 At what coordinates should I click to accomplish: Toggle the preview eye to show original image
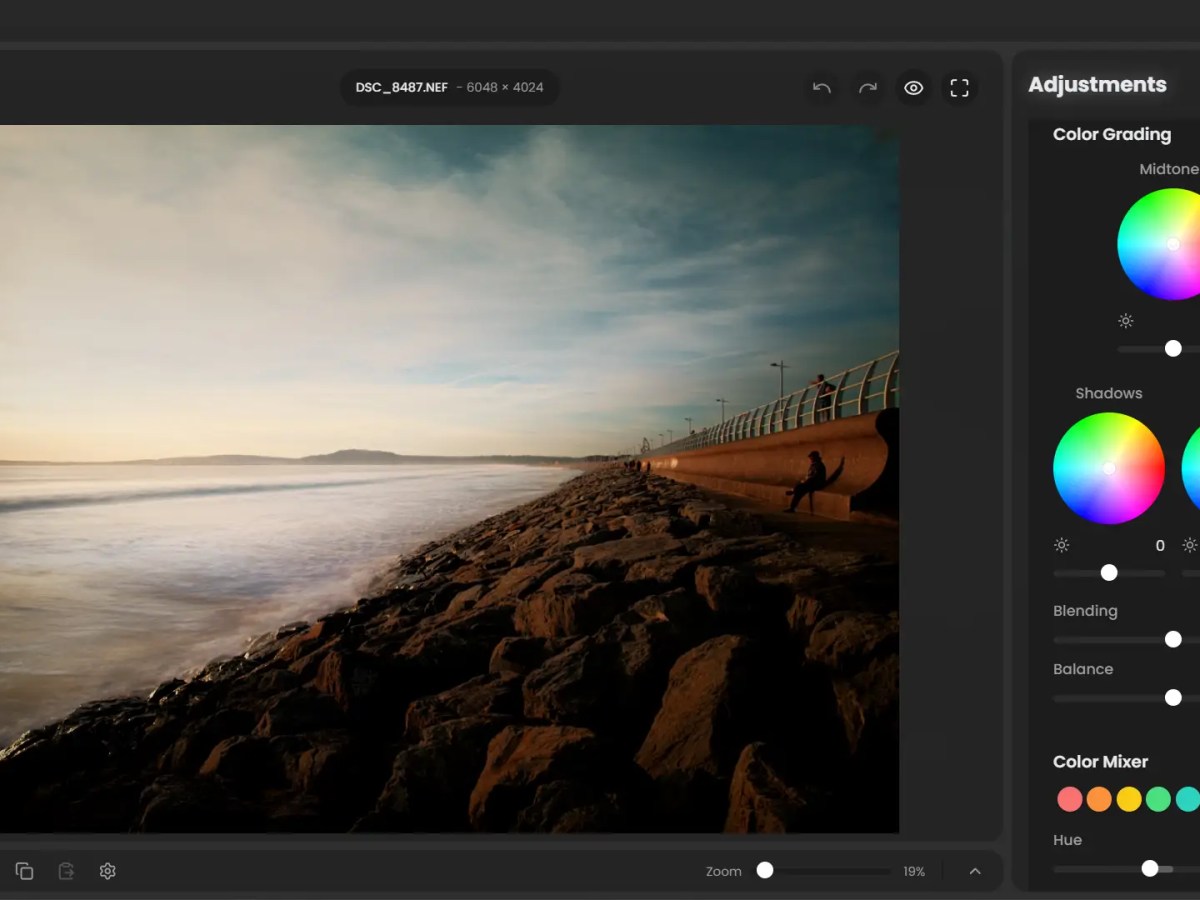[x=913, y=88]
